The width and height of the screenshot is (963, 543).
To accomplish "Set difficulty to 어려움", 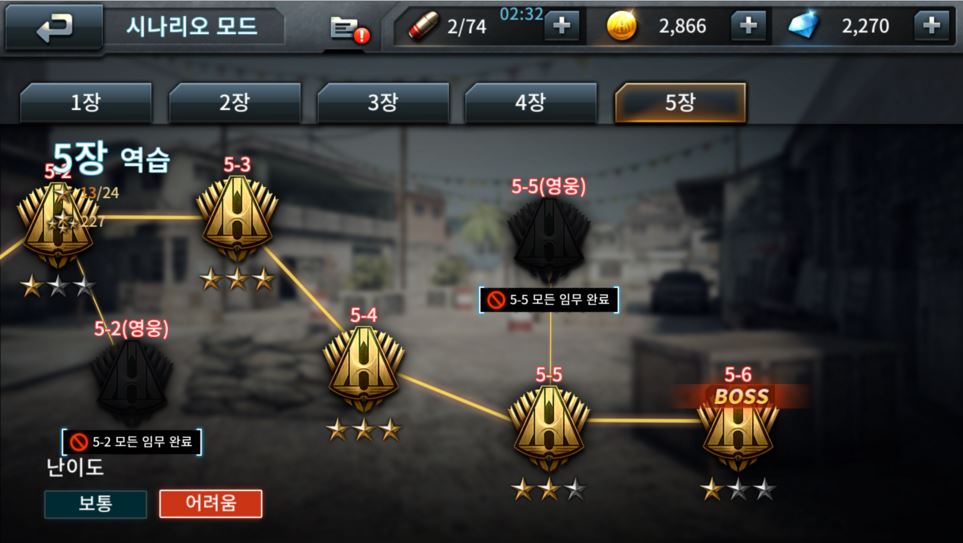I will click(211, 504).
